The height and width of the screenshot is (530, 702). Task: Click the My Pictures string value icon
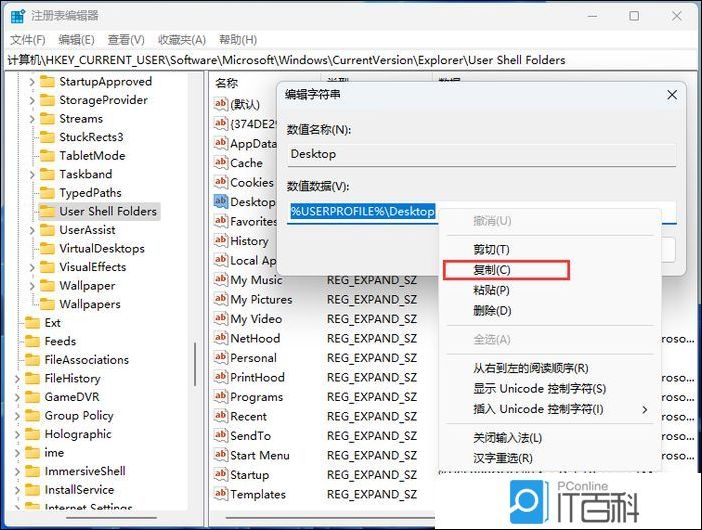220,299
